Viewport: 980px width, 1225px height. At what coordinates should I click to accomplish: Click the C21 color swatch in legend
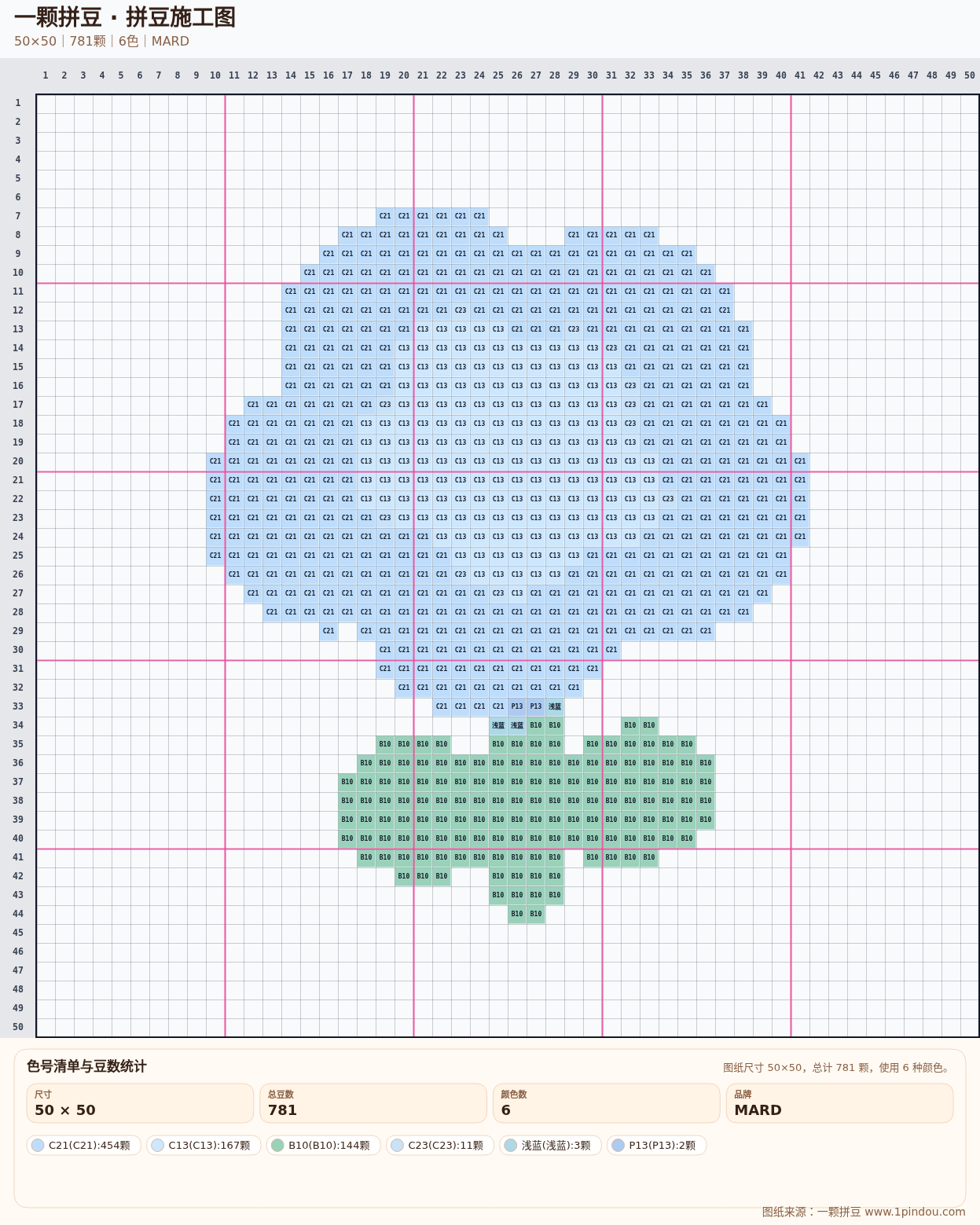click(x=38, y=1146)
